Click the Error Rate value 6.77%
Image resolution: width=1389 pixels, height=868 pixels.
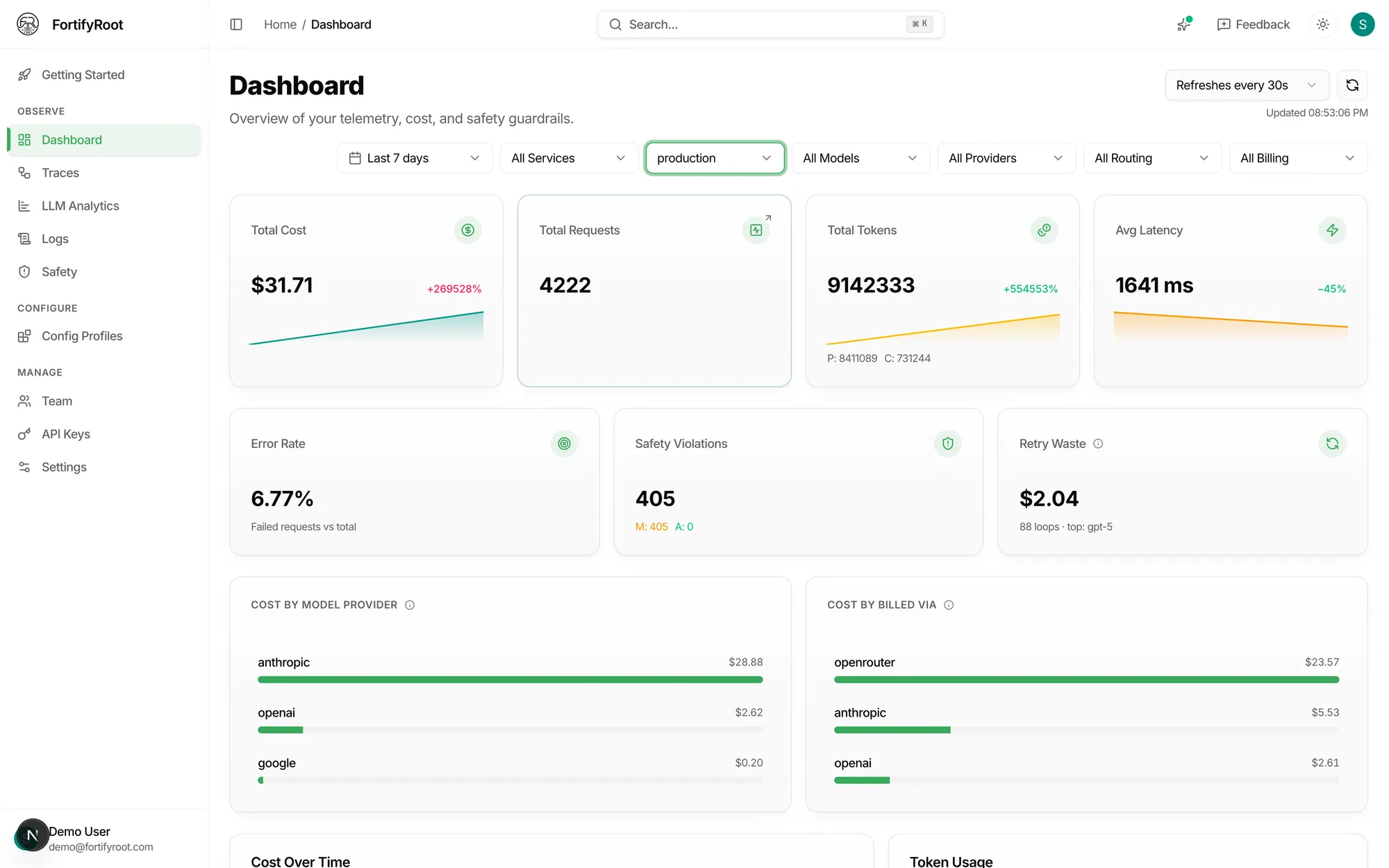pos(282,499)
